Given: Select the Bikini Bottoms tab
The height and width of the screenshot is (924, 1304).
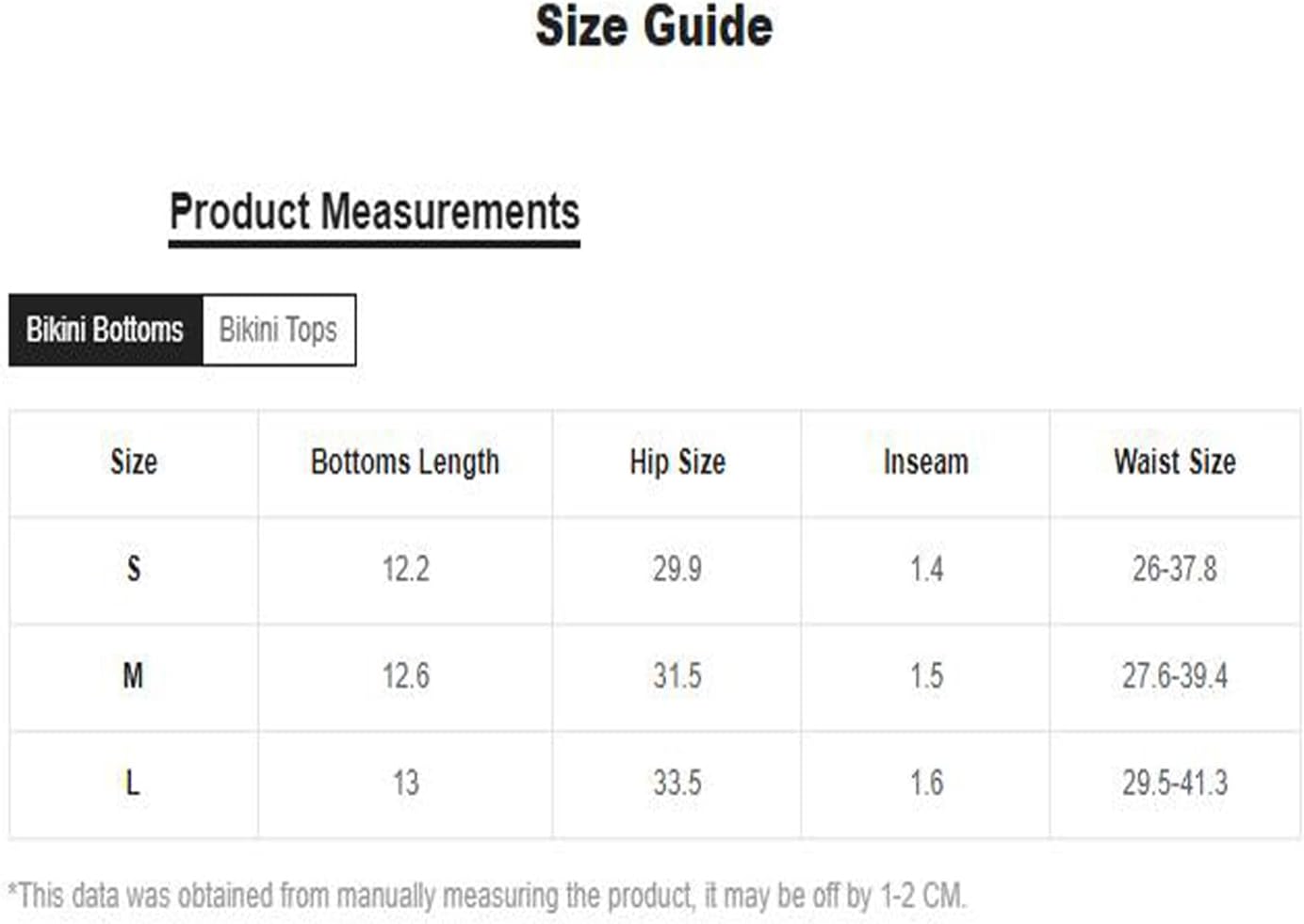Looking at the screenshot, I should (x=106, y=330).
